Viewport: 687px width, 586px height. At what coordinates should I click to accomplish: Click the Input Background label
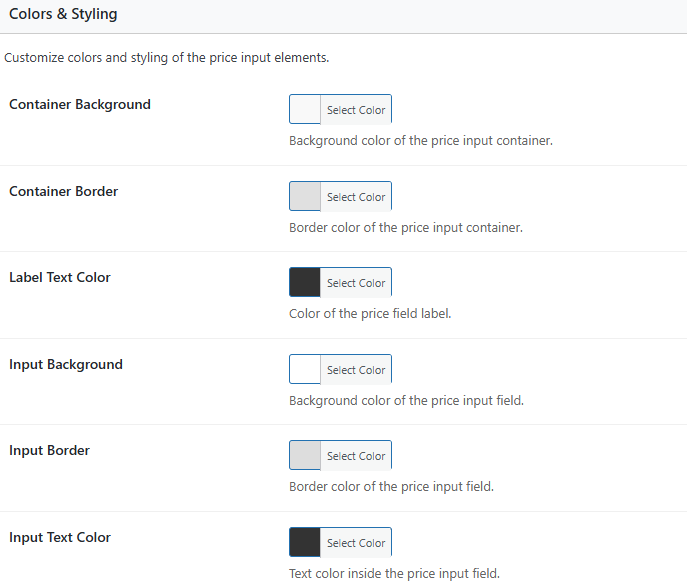(66, 364)
